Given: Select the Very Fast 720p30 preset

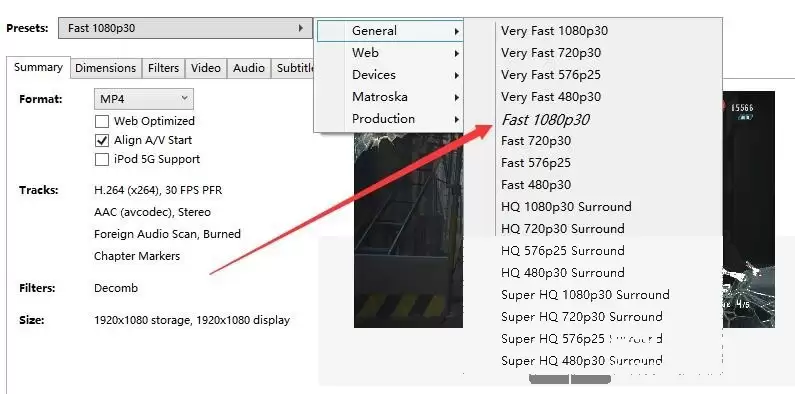Looking at the screenshot, I should coord(551,53).
